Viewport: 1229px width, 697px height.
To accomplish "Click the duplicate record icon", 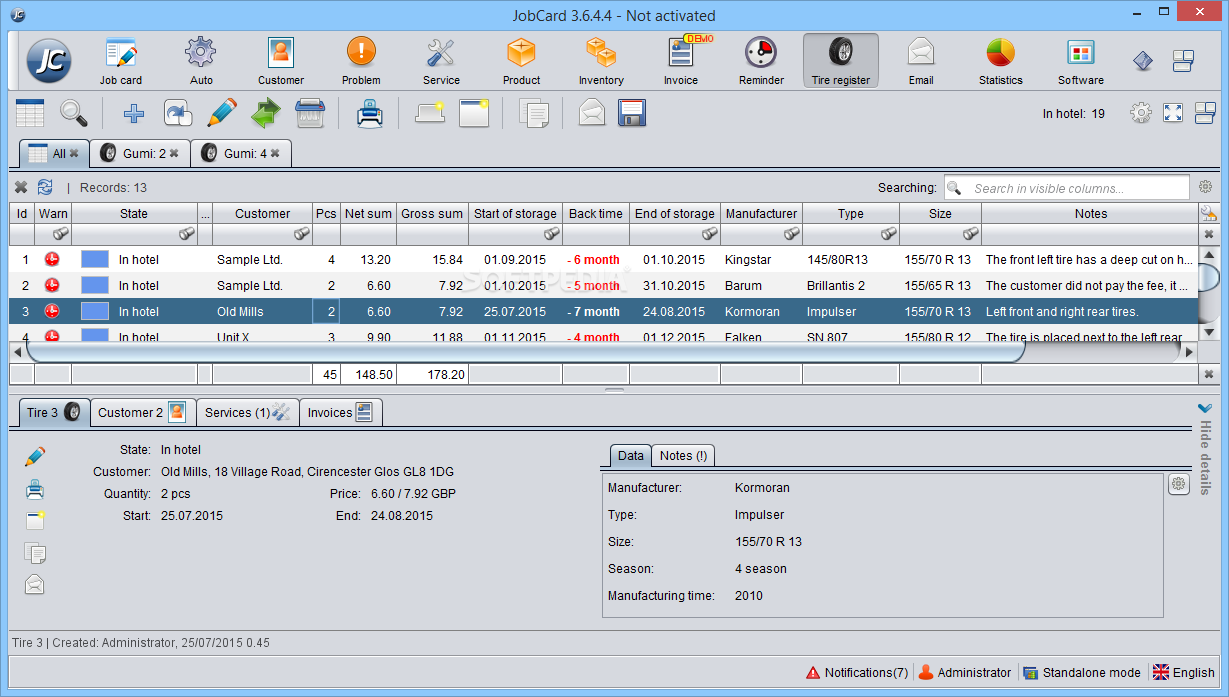I will 178,113.
